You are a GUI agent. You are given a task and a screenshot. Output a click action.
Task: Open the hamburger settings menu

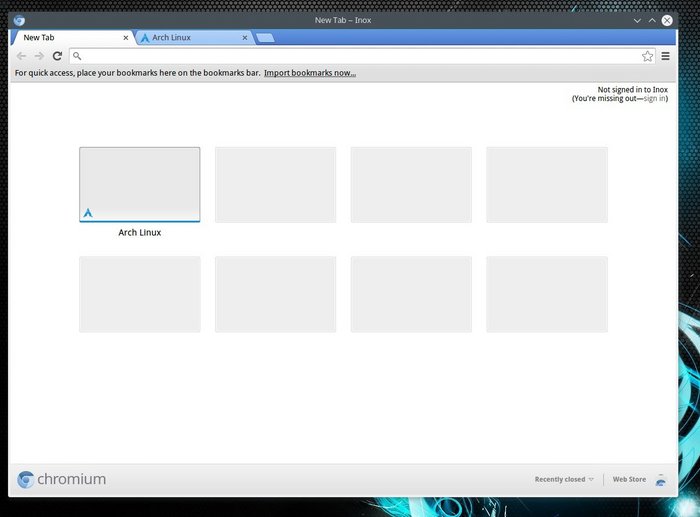pos(666,56)
